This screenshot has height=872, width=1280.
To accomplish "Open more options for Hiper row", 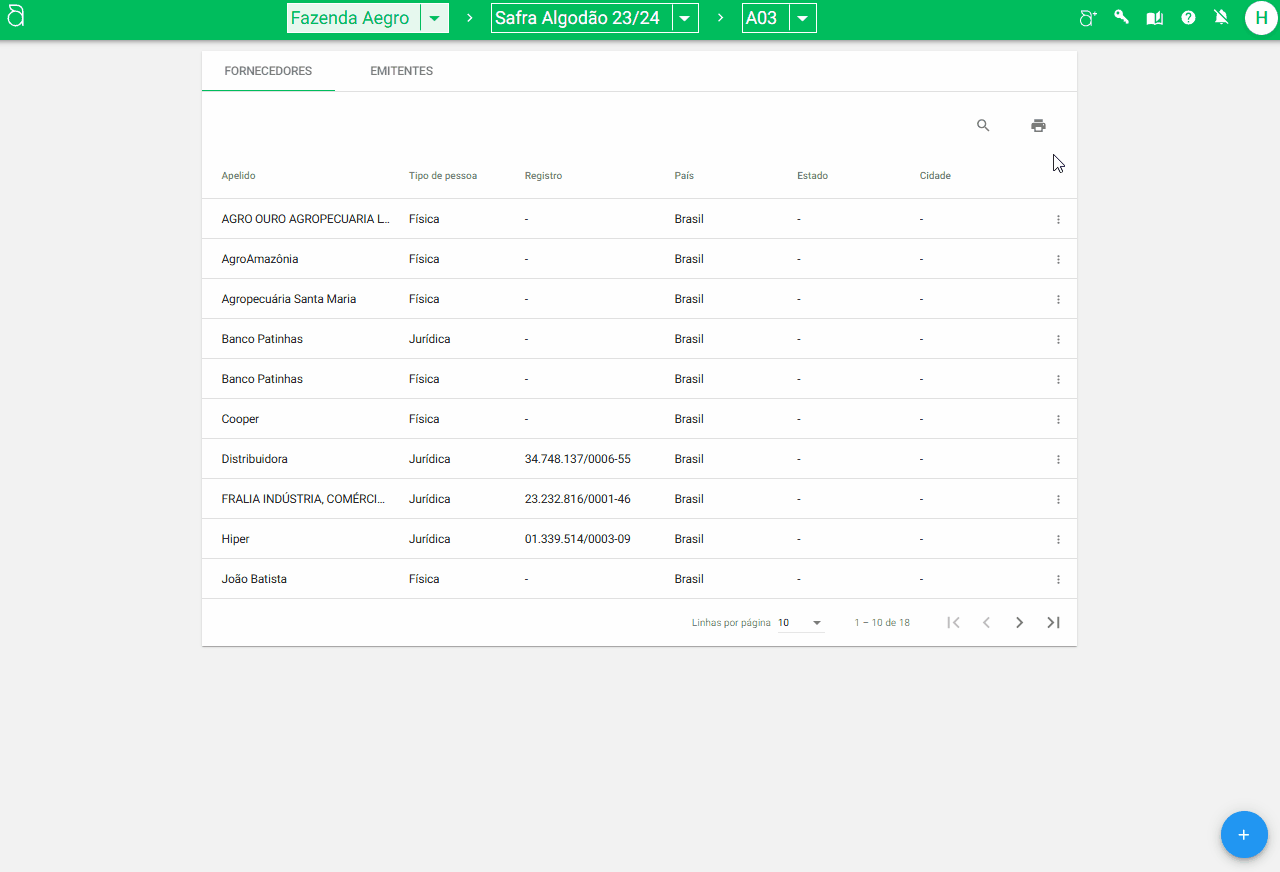I will (1058, 539).
